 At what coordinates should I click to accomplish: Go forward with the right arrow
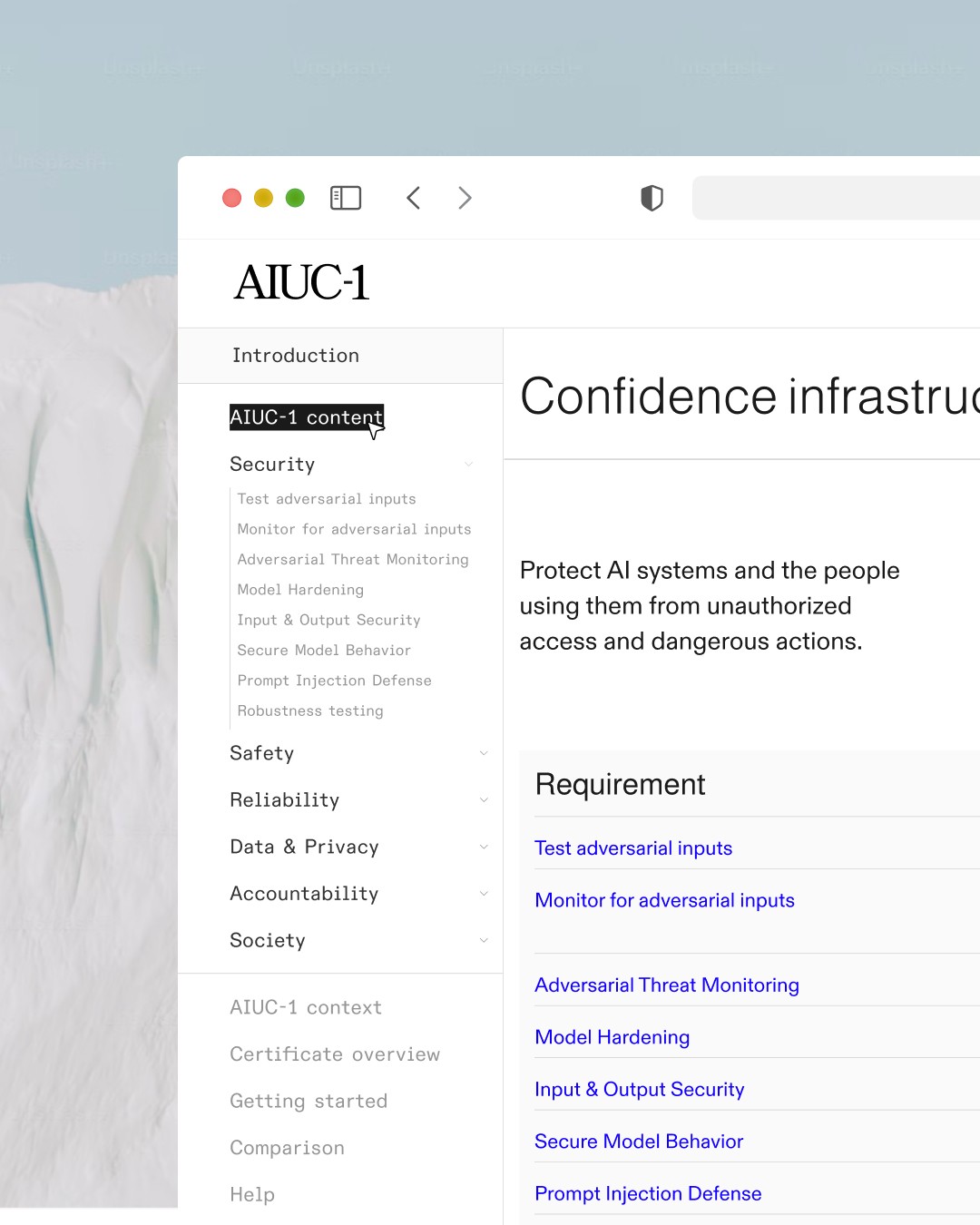pyautogui.click(x=465, y=198)
